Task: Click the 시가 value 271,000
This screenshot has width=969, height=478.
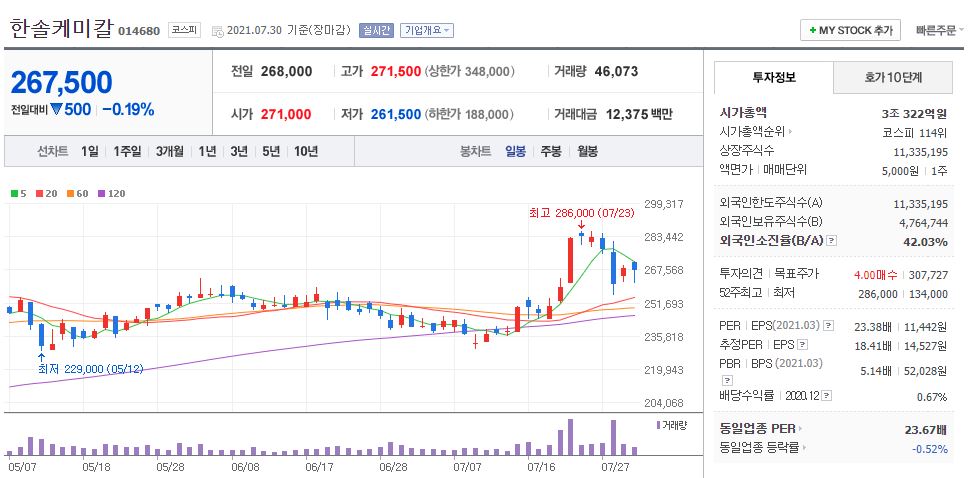Action: click(286, 114)
